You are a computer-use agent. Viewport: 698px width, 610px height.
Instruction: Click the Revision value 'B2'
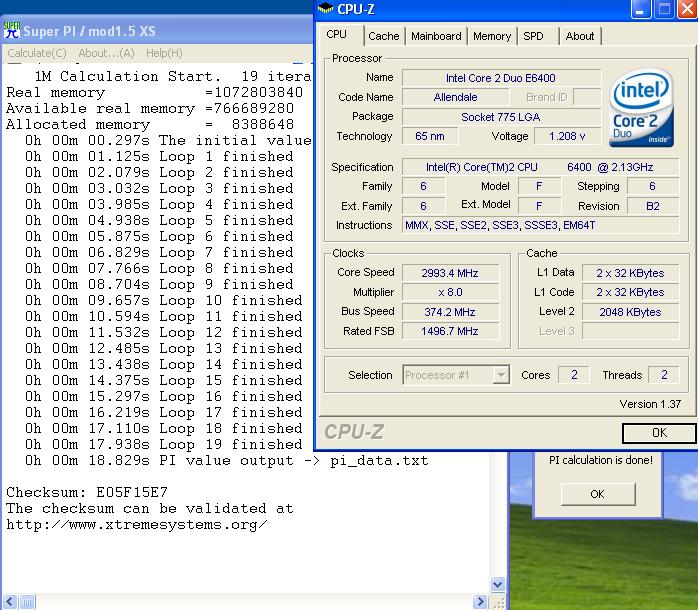point(653,206)
